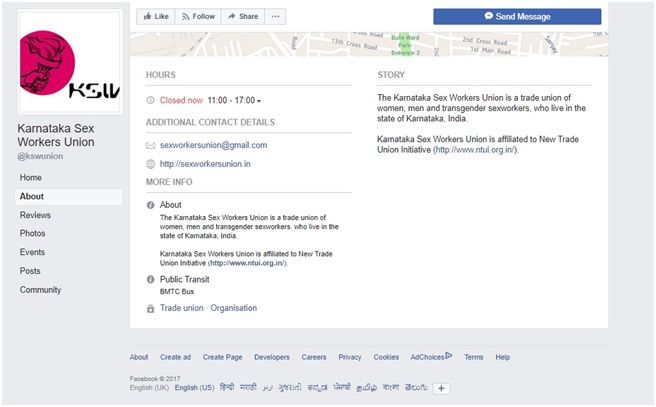This screenshot has width=656, height=407.
Task: Open the three-dots more options menu
Action: 276,16
